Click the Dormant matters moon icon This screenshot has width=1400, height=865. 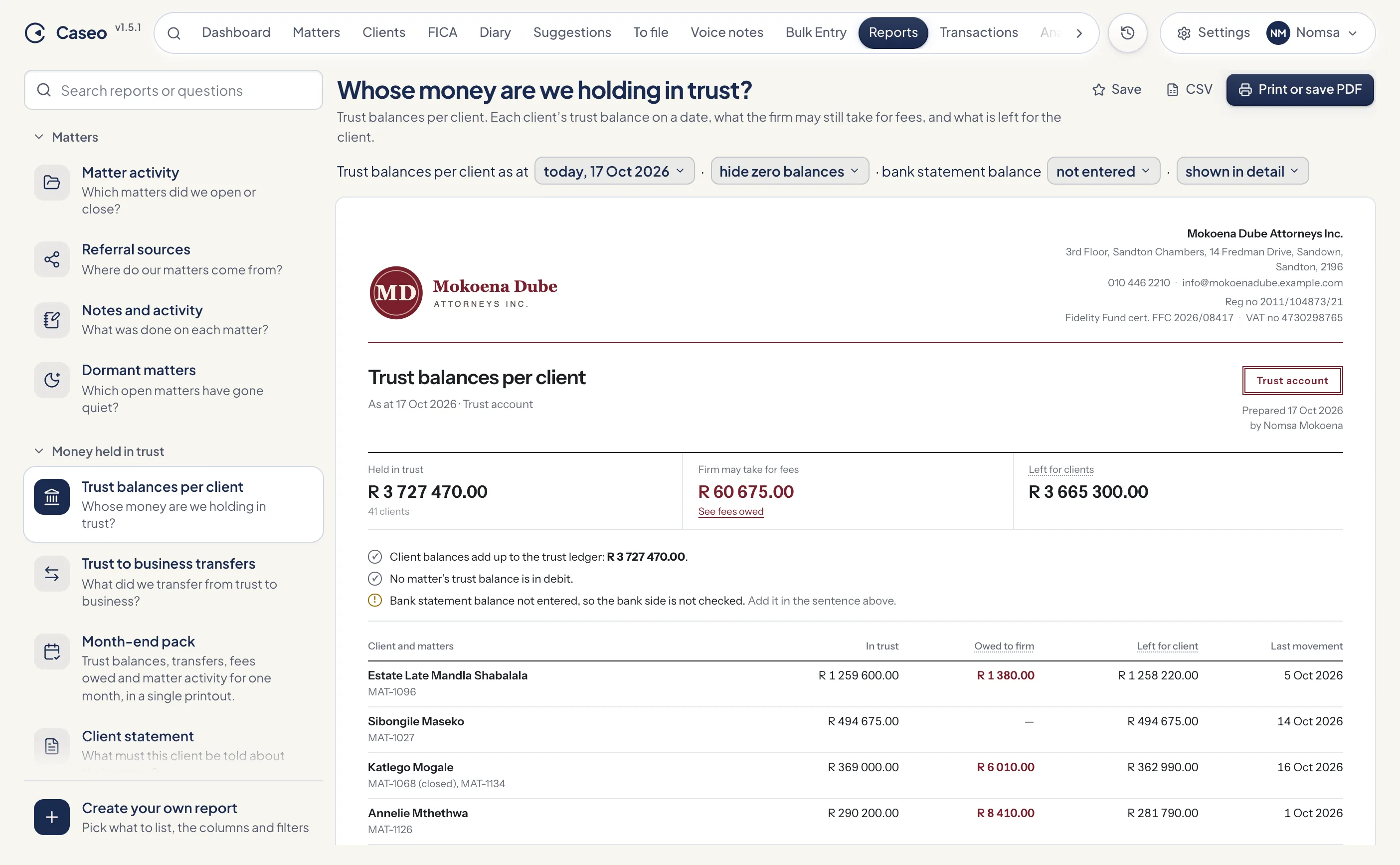click(x=51, y=380)
